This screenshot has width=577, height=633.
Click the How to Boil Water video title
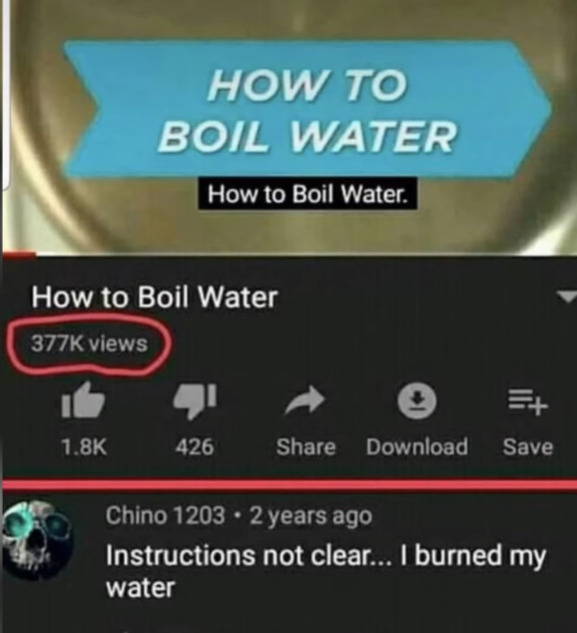click(155, 297)
